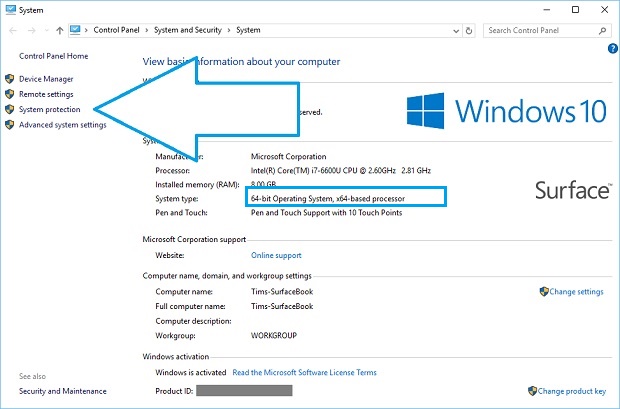
Task: Open Security and Maintenance
Action: [x=63, y=391]
